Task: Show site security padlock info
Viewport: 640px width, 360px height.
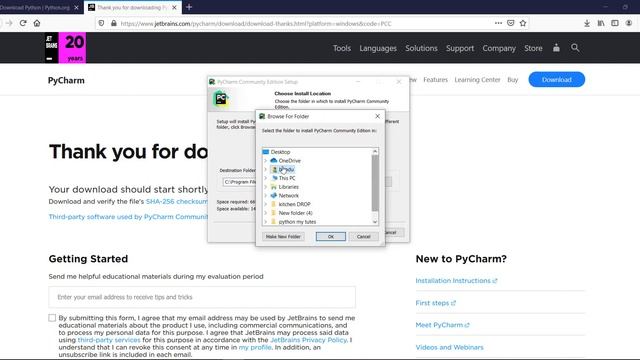Action: pos(113,23)
